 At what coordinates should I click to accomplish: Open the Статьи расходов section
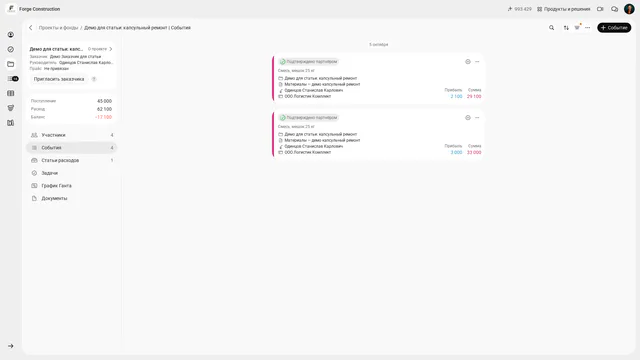tap(72, 160)
